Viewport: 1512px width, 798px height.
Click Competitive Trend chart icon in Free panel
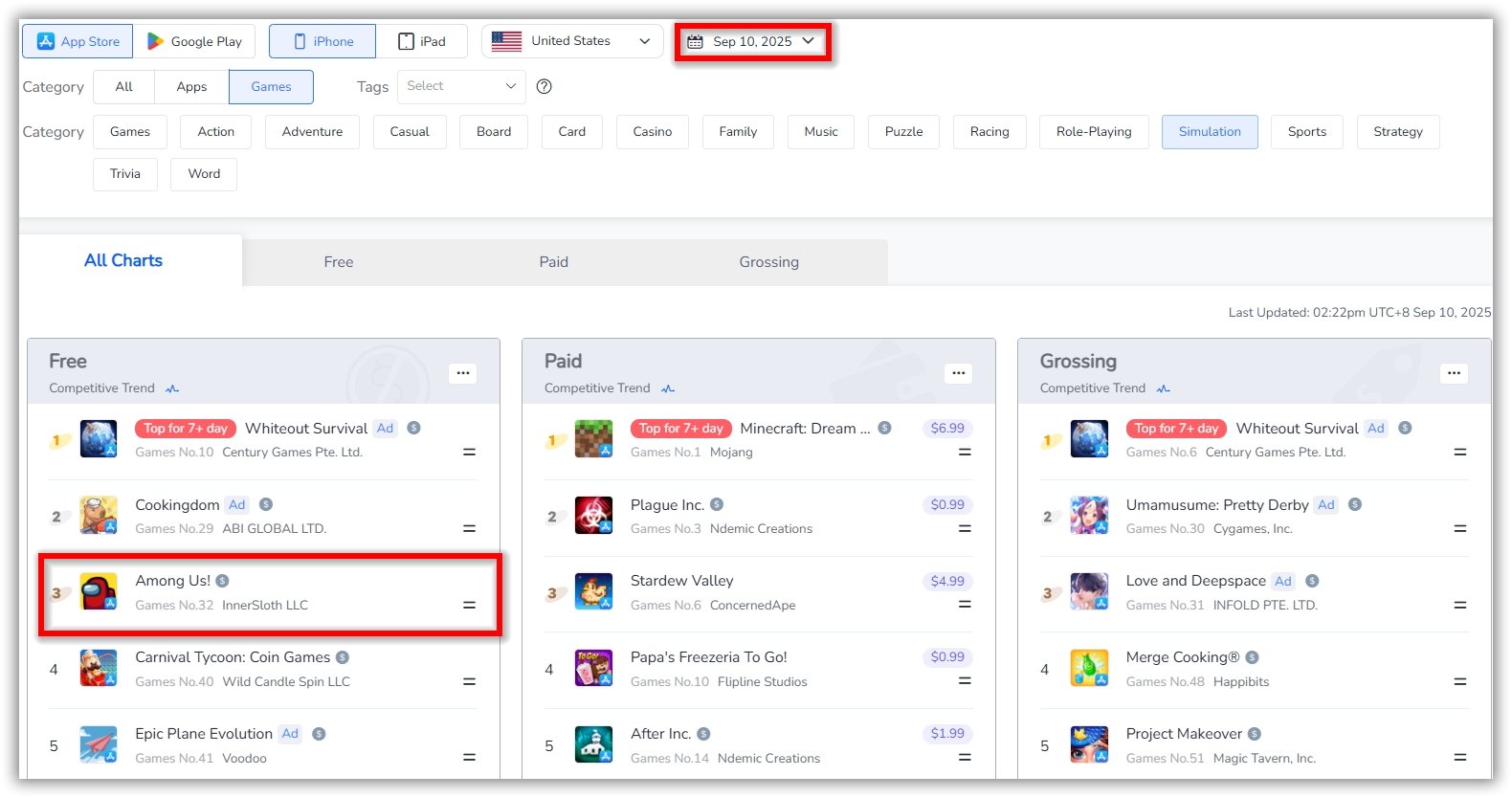tap(172, 388)
